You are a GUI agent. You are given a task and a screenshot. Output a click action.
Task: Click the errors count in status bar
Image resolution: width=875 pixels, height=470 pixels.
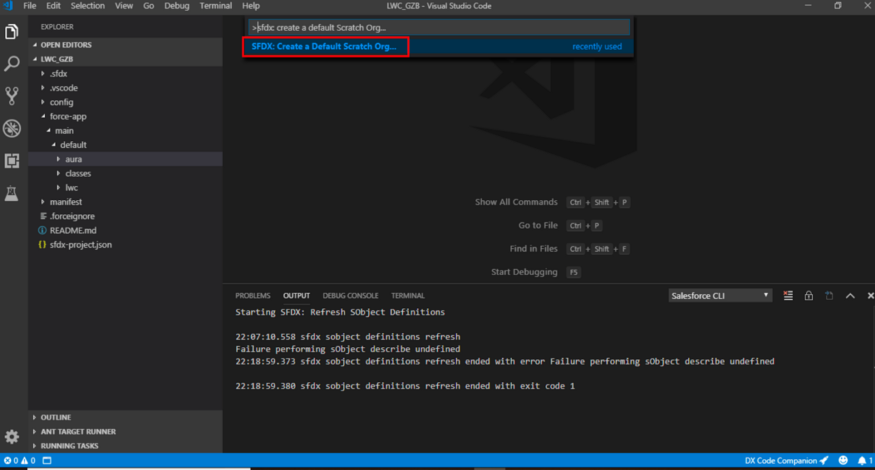(11, 461)
